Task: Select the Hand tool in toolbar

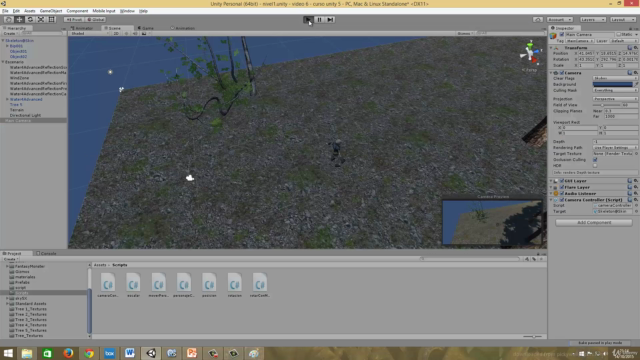Action: (x=8, y=19)
